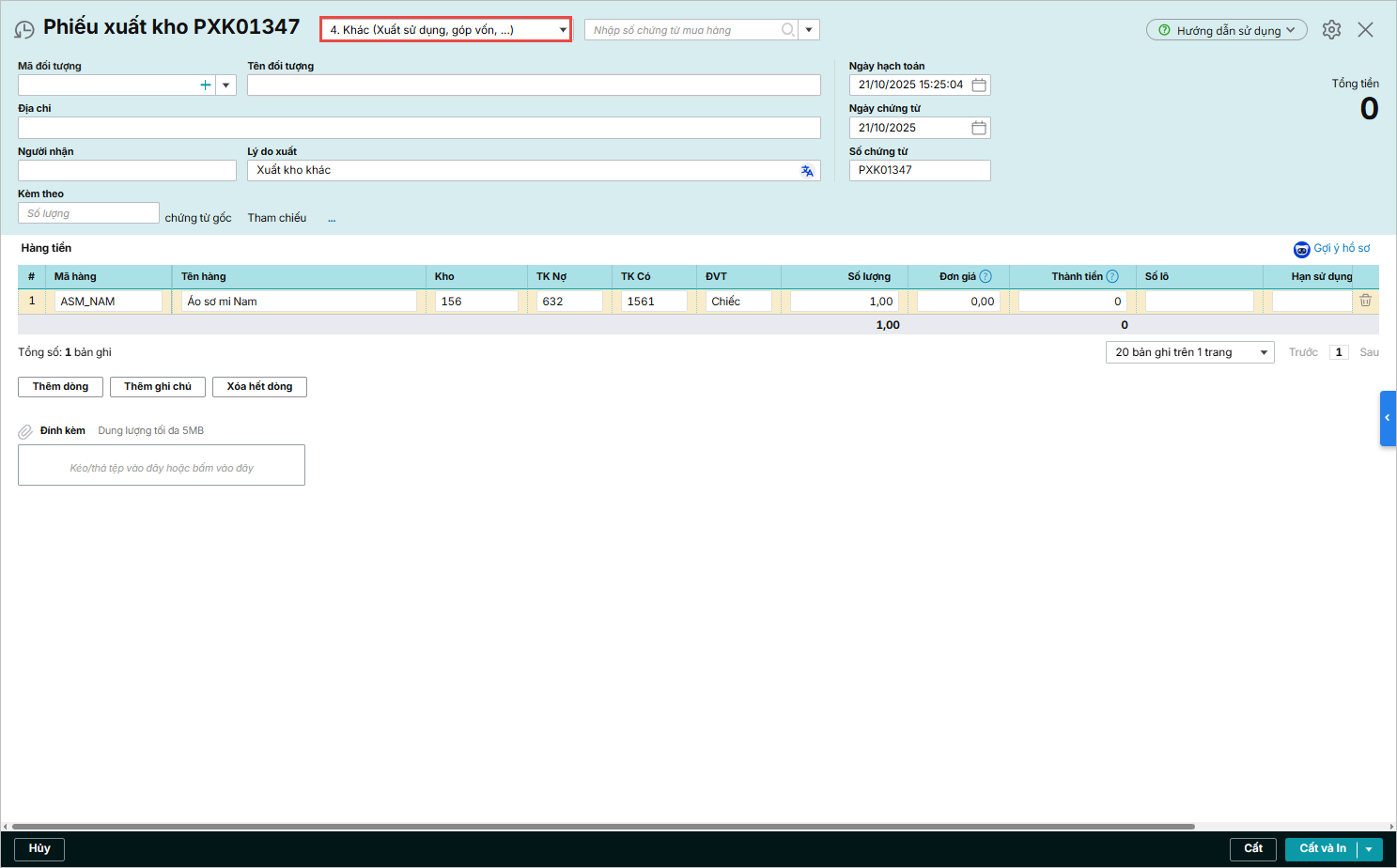1397x868 pixels.
Task: Click the plus icon in Mã đối tượng
Action: [x=205, y=85]
